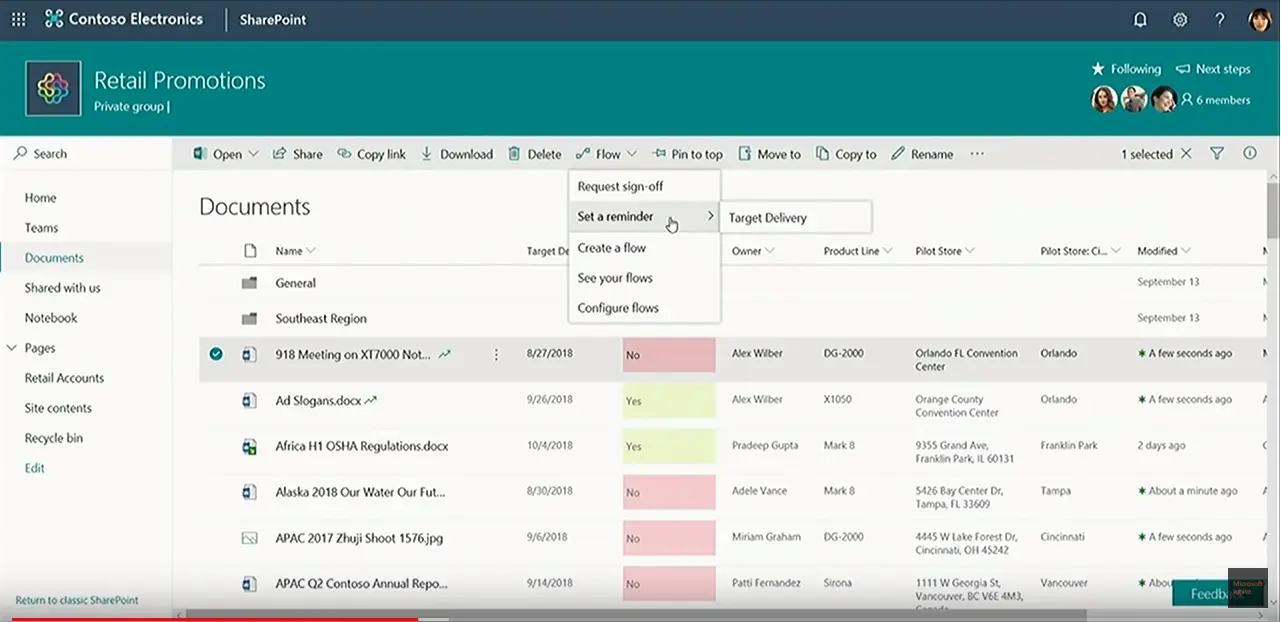The width and height of the screenshot is (1281, 622).
Task: Click the help question mark icon
Action: [x=1219, y=20]
